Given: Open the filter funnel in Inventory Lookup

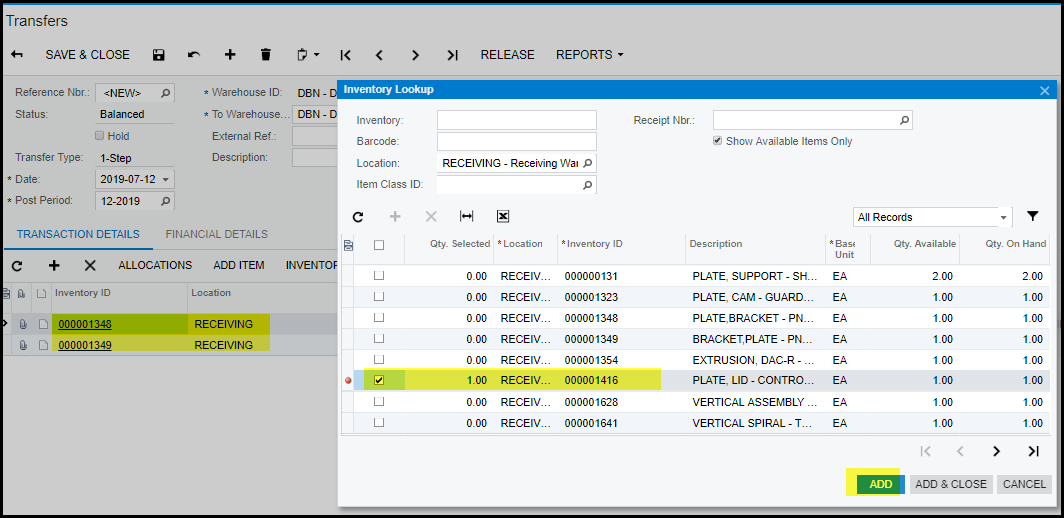Looking at the screenshot, I should pyautogui.click(x=1032, y=216).
